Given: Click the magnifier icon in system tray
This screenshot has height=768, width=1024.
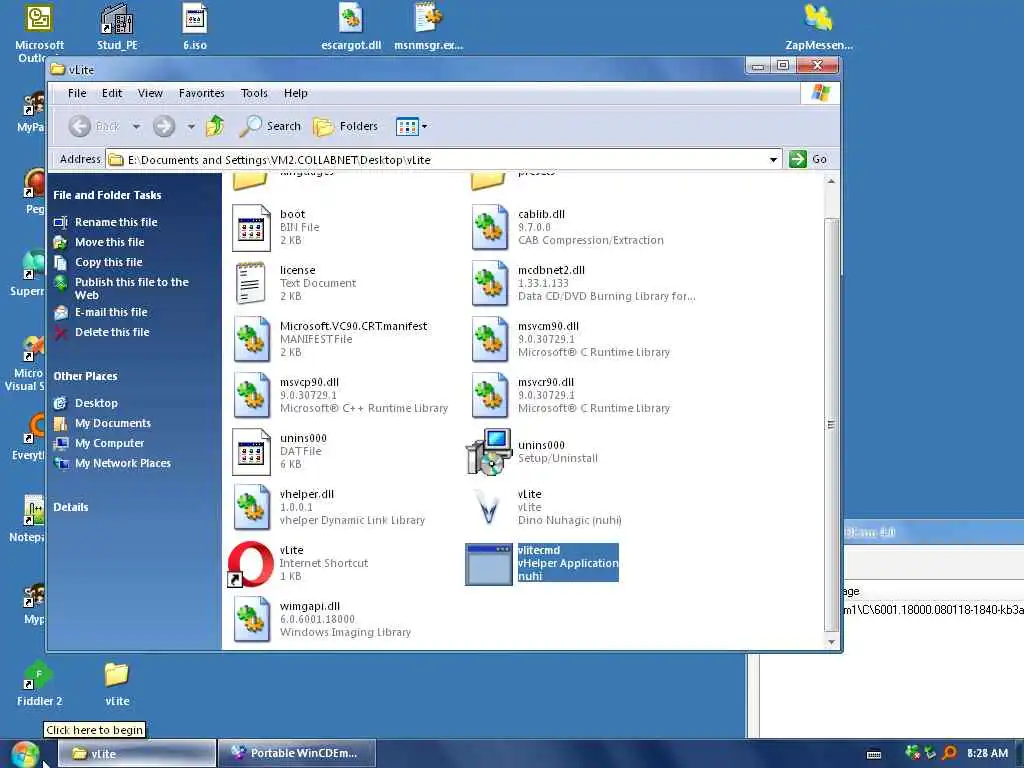Looking at the screenshot, I should click(x=950, y=753).
